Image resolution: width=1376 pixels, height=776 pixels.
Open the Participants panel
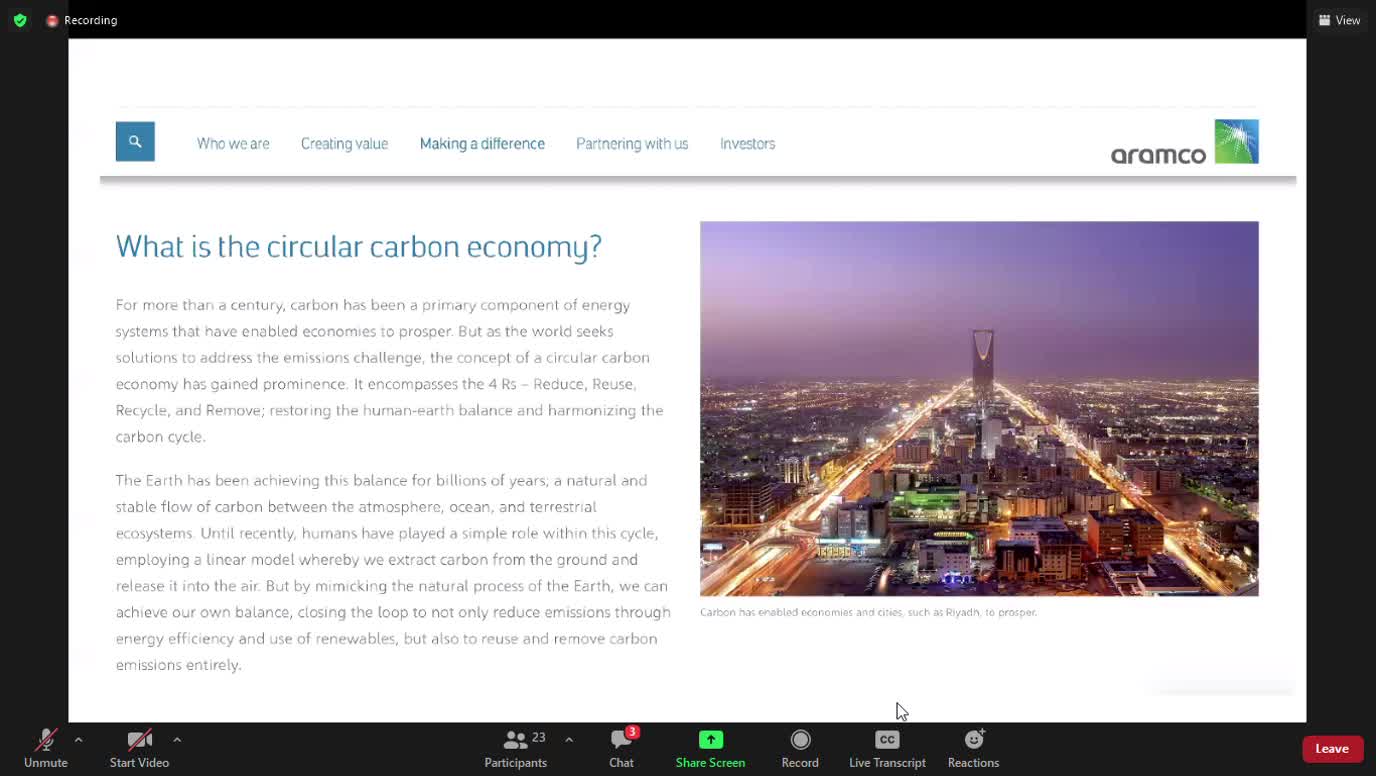pyautogui.click(x=516, y=748)
